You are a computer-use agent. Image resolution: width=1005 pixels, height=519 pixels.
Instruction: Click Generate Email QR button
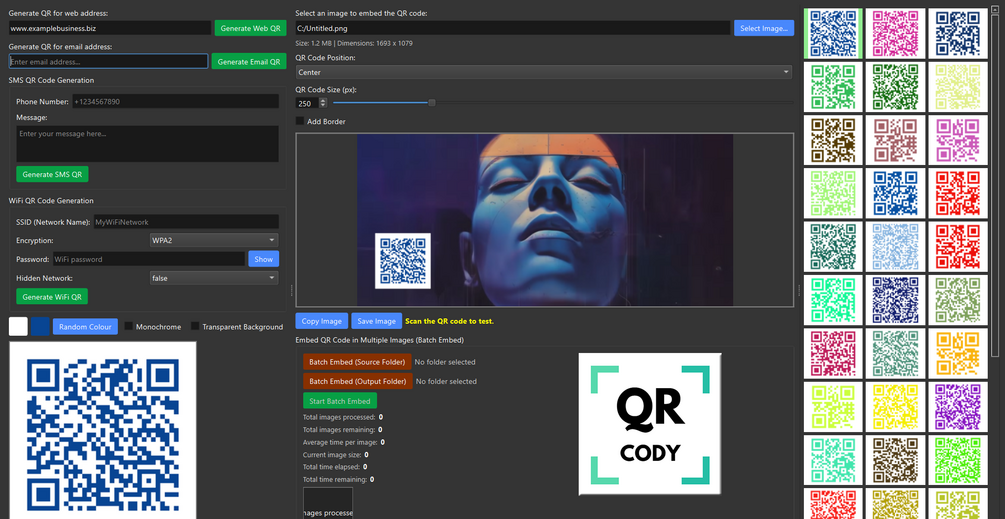coord(249,62)
